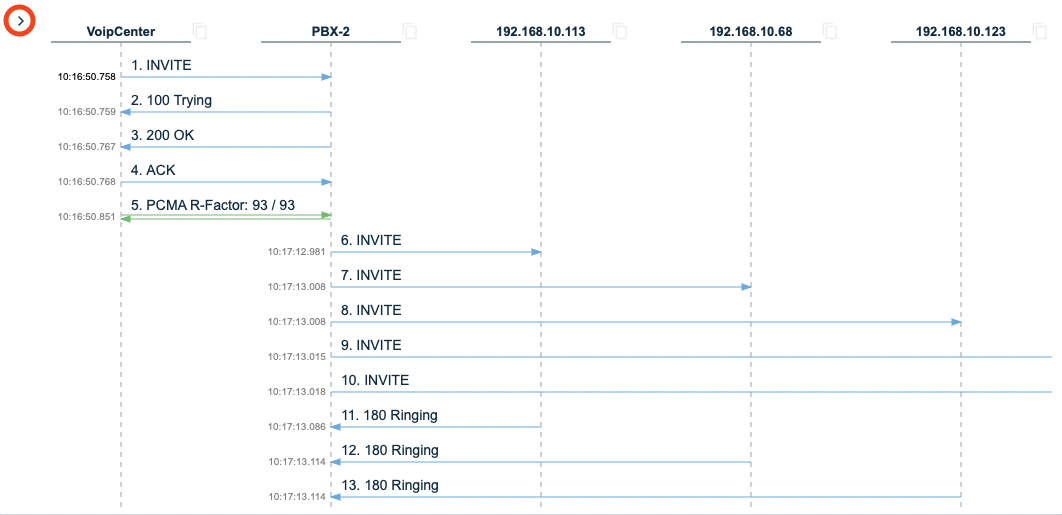Image resolution: width=1062 pixels, height=515 pixels.
Task: Click timestamp 10:16:50.767
Action: pyautogui.click(x=87, y=147)
